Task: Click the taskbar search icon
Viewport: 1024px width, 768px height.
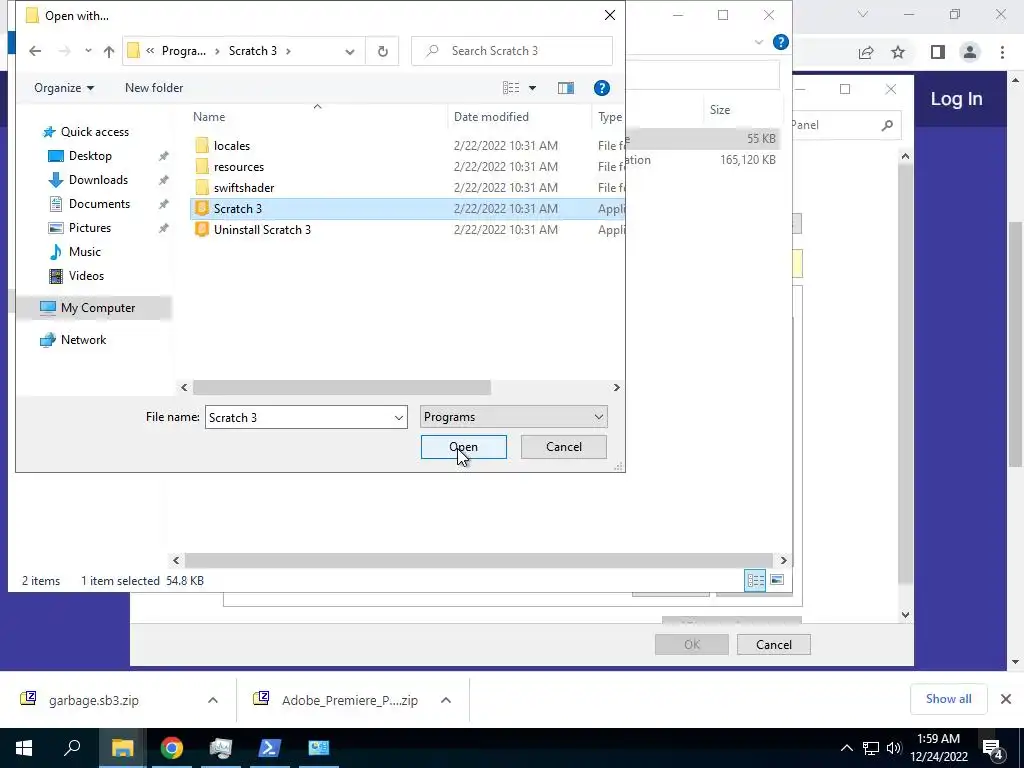Action: click(x=72, y=747)
